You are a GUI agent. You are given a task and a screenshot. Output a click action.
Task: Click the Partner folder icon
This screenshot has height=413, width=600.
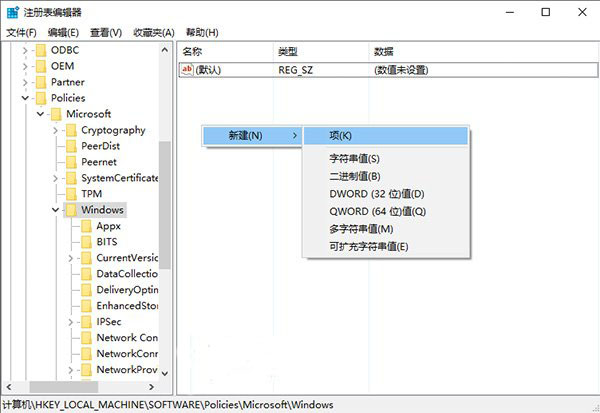tap(41, 82)
